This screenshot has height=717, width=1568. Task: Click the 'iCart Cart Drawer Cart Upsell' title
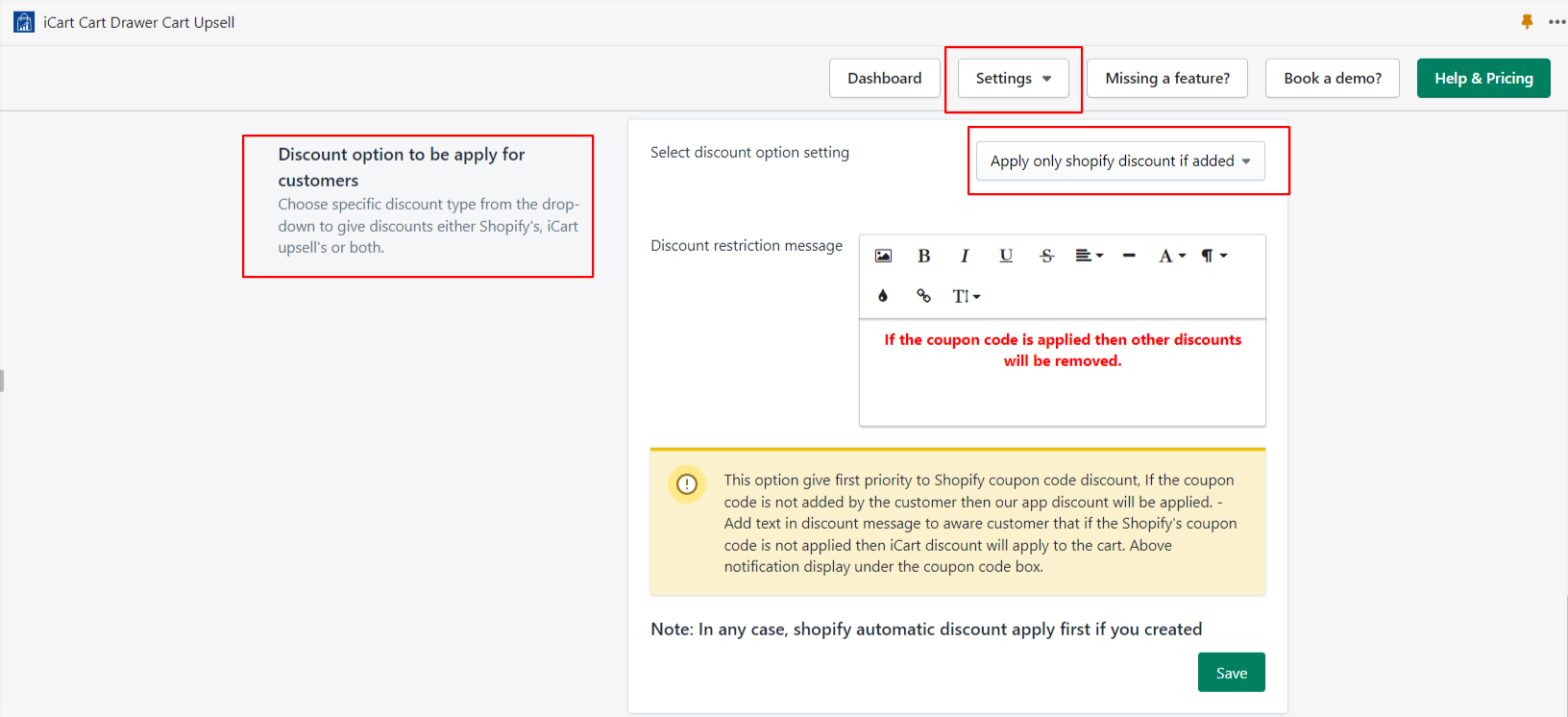[139, 22]
